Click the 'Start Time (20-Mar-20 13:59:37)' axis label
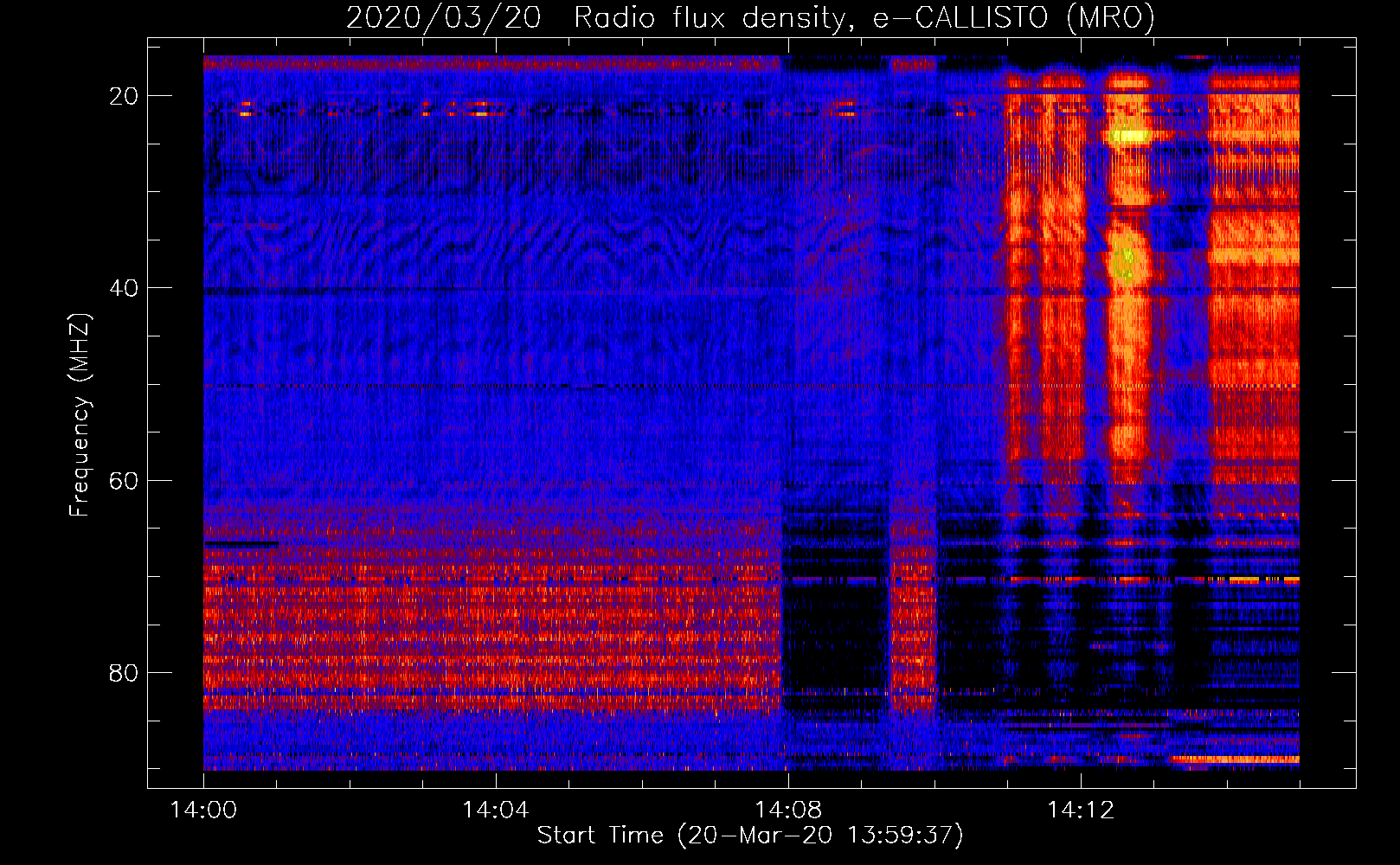The image size is (1400, 865). 750,836
